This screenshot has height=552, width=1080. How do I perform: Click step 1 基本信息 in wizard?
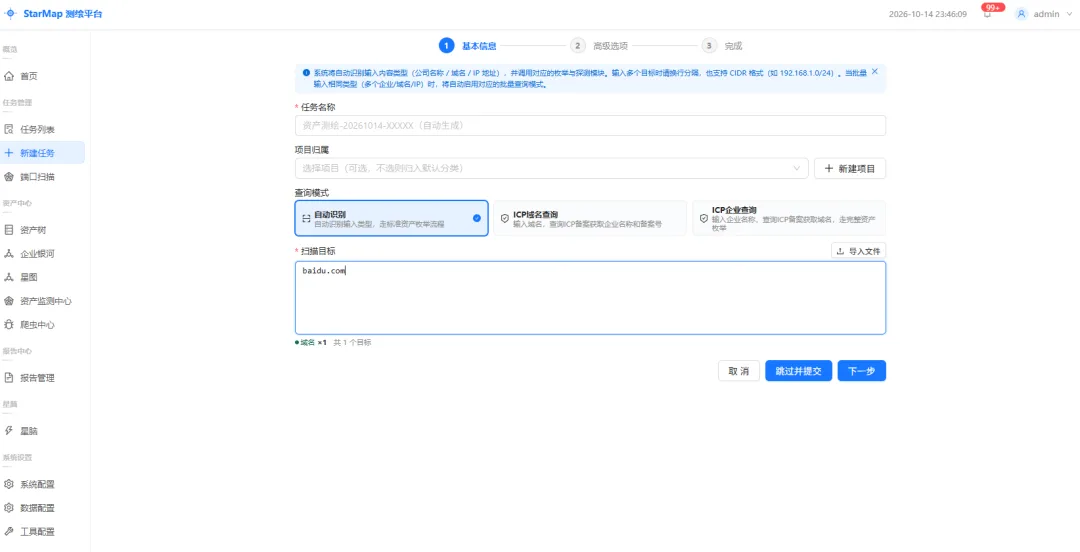pyautogui.click(x=468, y=45)
